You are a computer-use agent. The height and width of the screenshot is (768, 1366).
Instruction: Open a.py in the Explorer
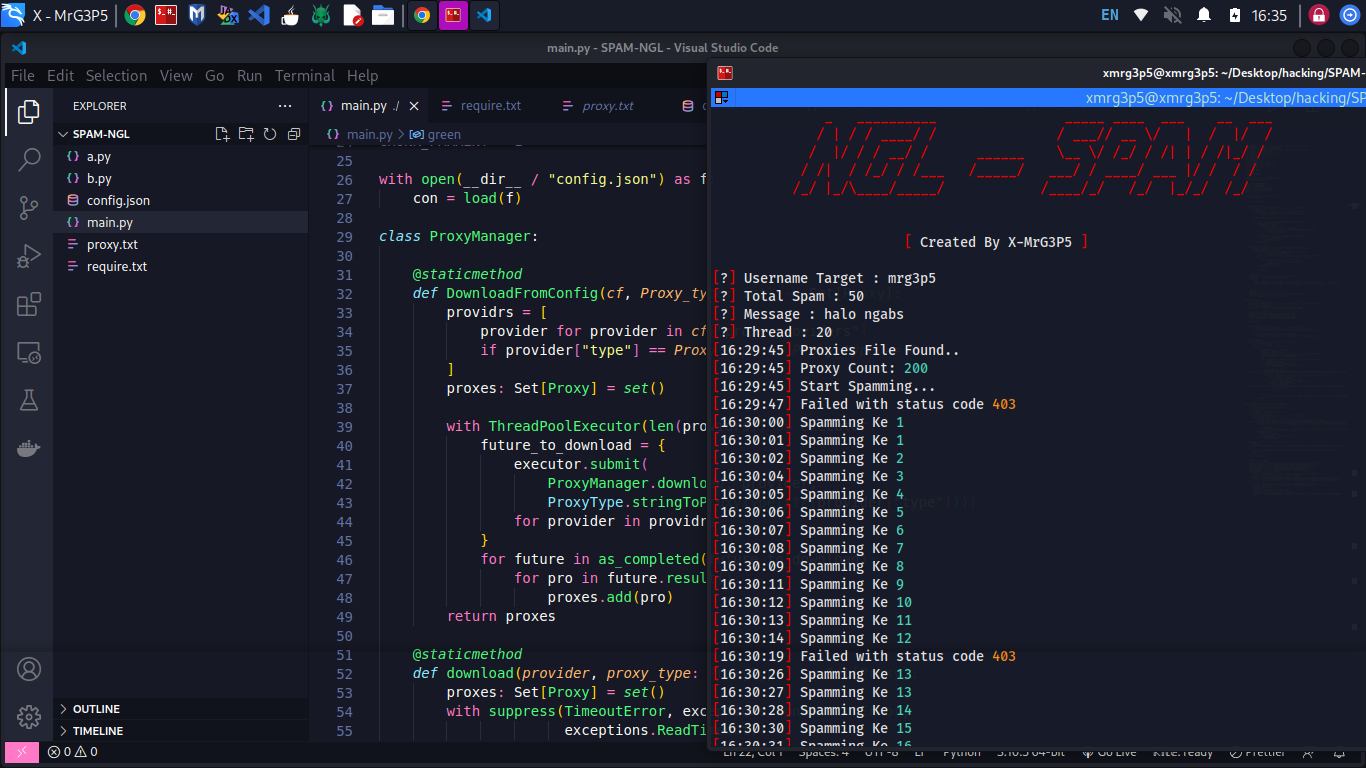click(180, 156)
